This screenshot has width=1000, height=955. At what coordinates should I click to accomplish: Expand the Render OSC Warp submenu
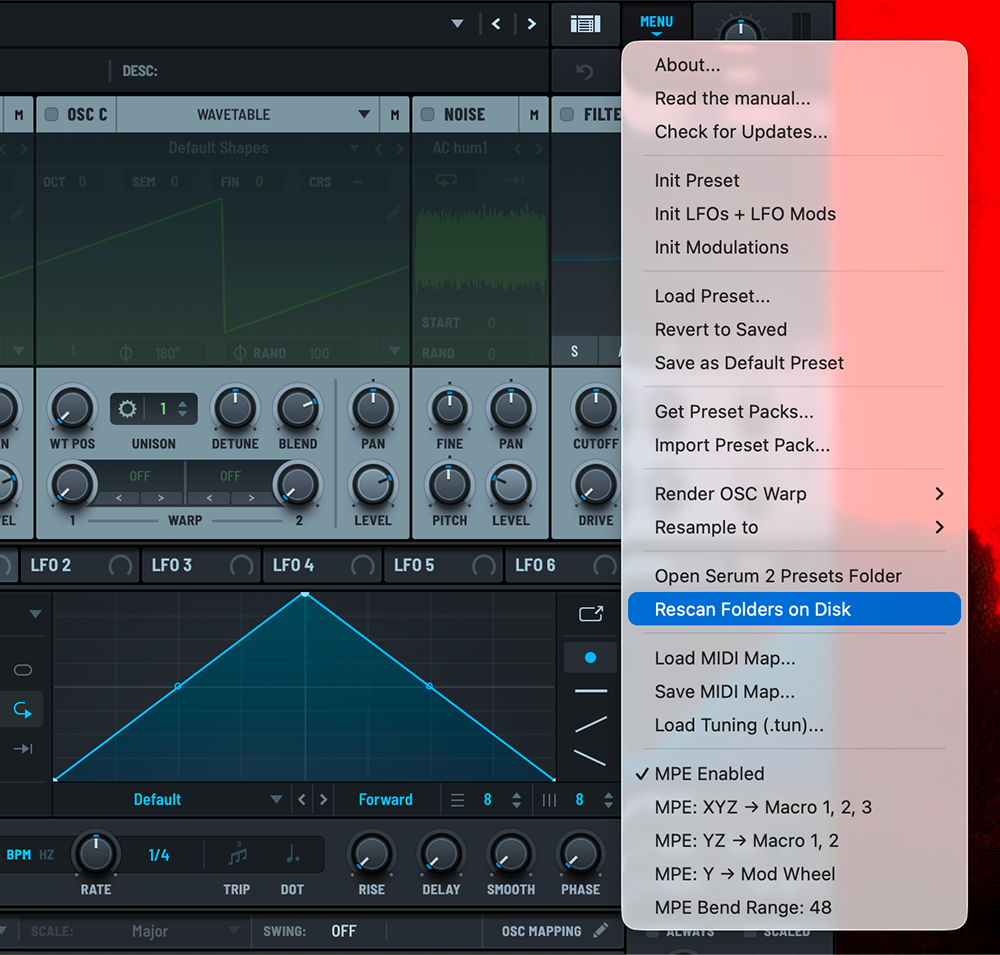[x=794, y=494]
